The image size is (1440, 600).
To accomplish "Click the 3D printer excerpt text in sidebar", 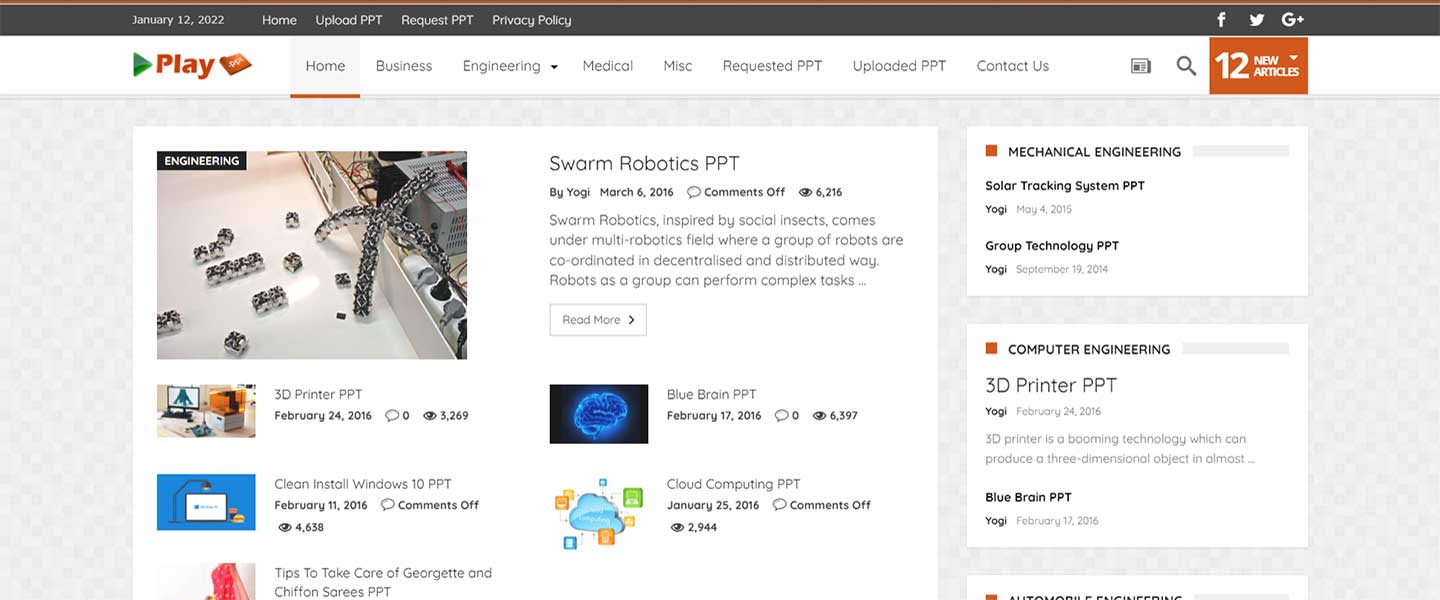I will [x=1120, y=449].
